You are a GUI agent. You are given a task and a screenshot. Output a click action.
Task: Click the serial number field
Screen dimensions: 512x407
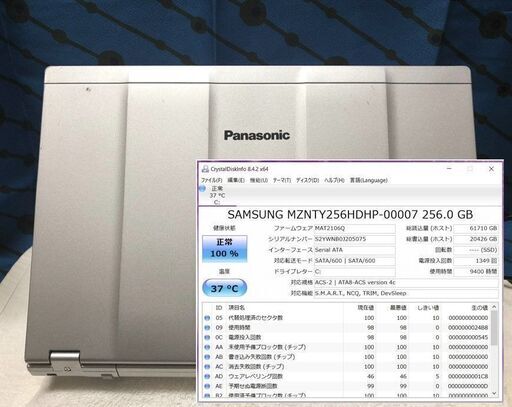355,239
